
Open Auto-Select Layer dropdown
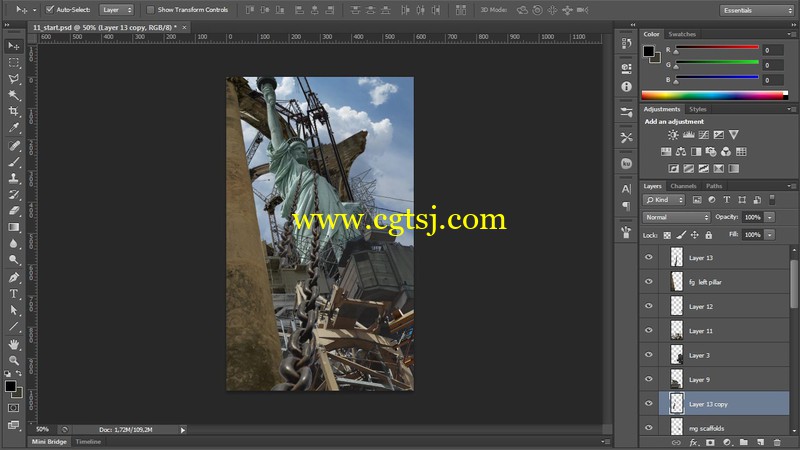(116, 10)
